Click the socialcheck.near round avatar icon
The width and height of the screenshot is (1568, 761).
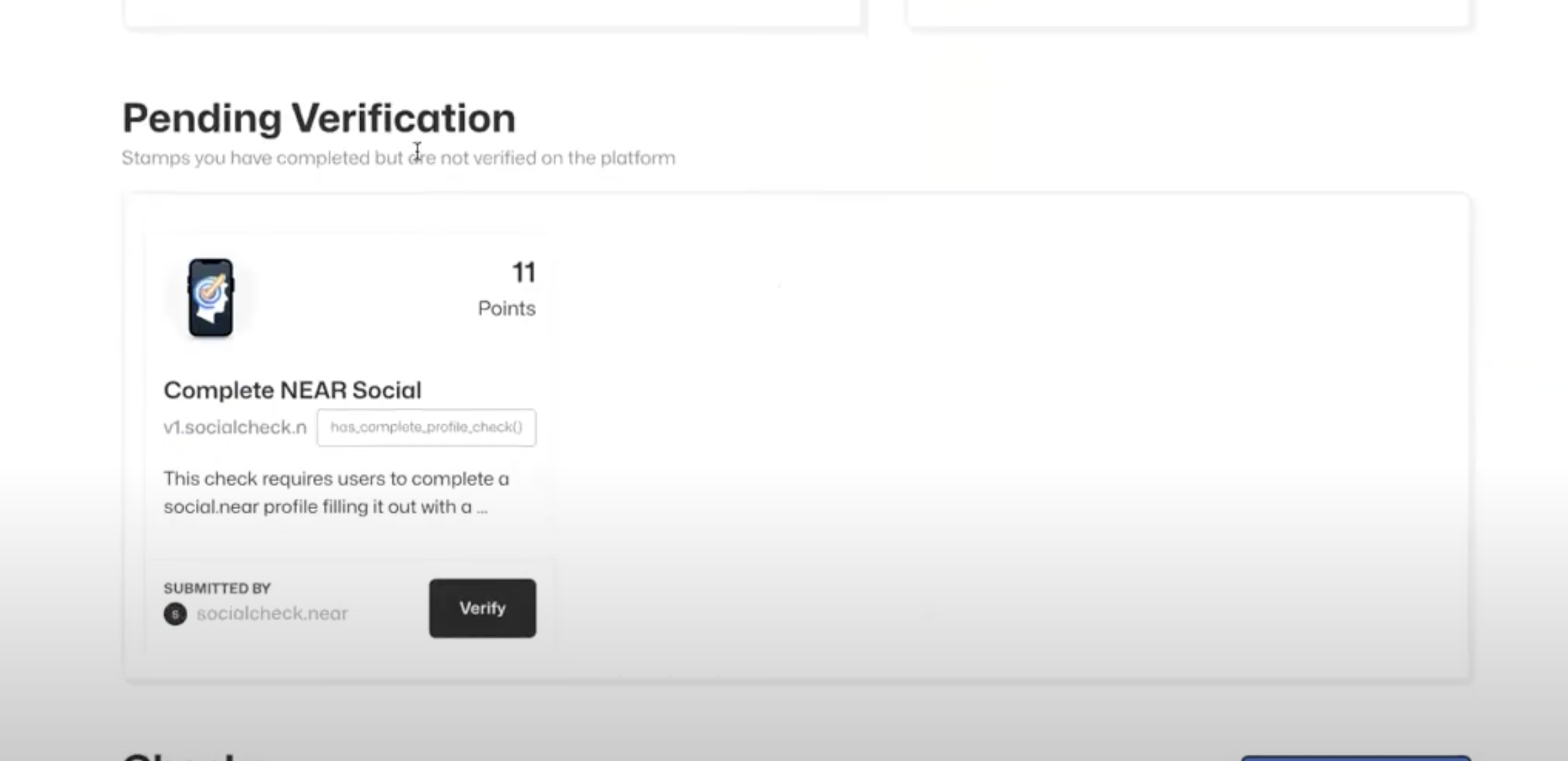pyautogui.click(x=175, y=614)
